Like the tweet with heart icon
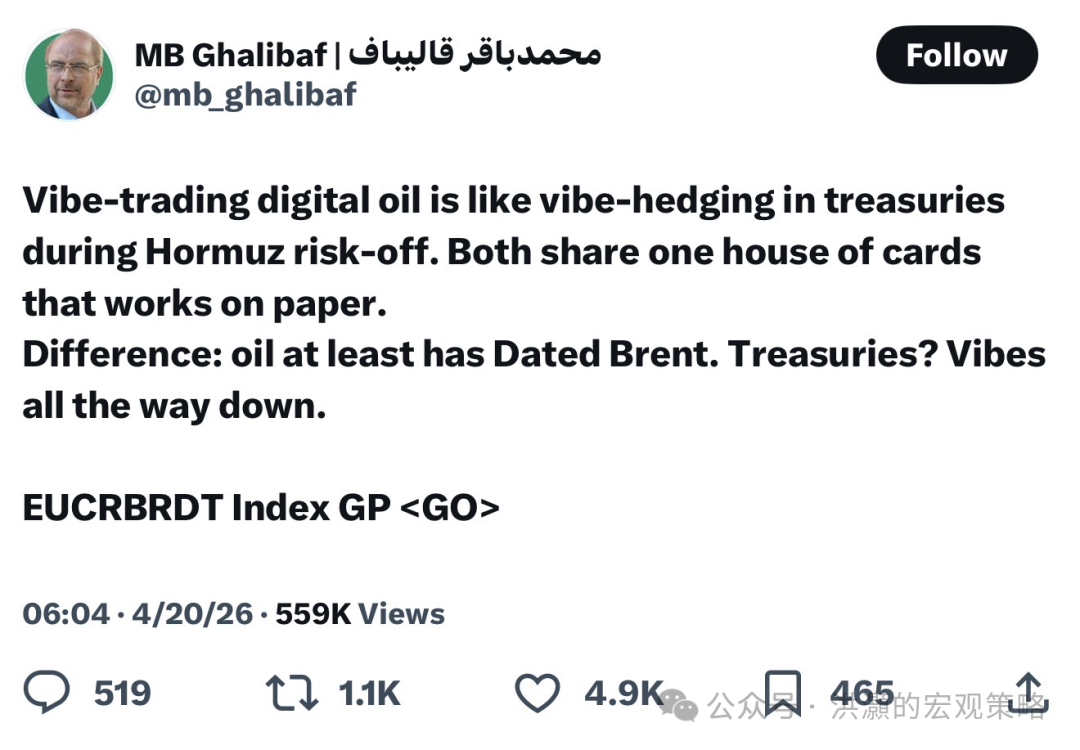 pos(537,692)
